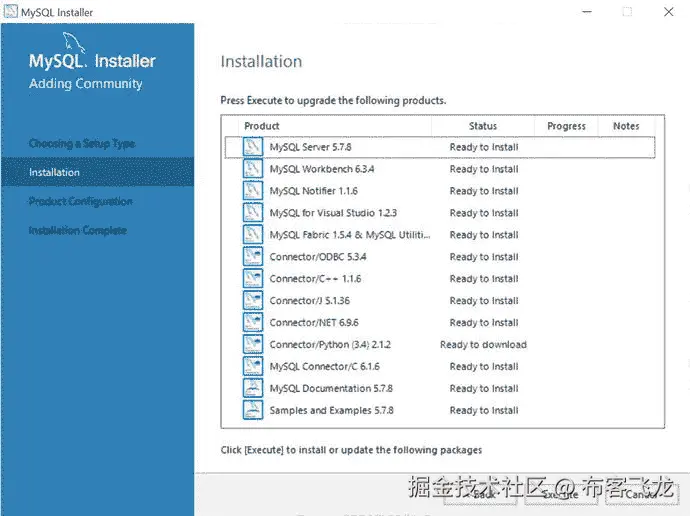Click the MySQL dolphin logo in sidebar
690x516 pixels.
pos(73,43)
